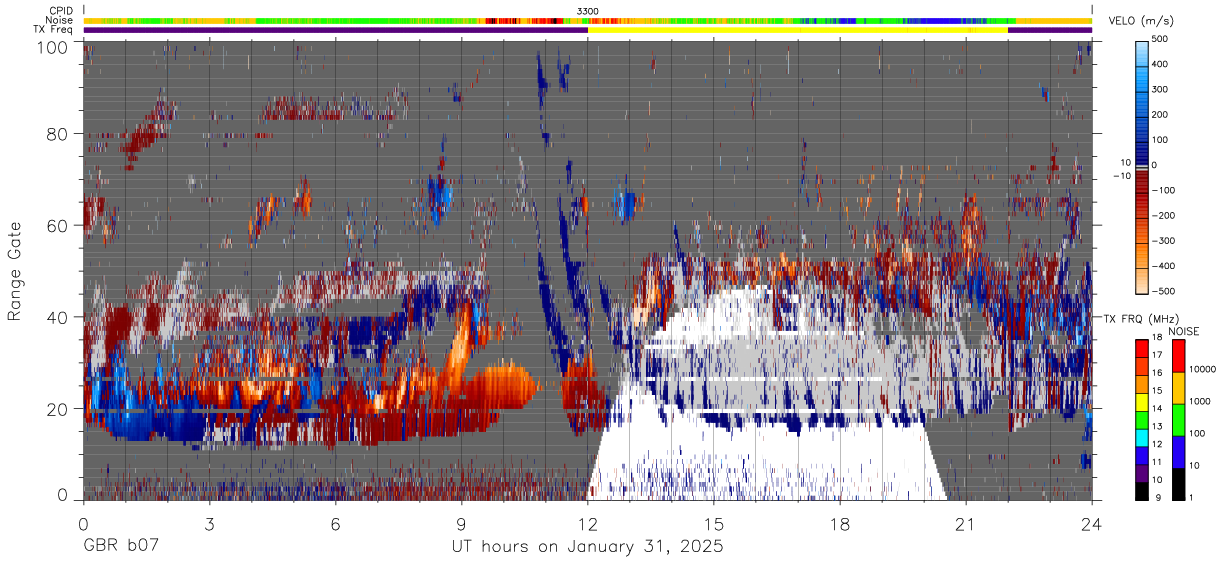Click the 1000 noise scale label
This screenshot has width=1228, height=567.
pyautogui.click(x=1200, y=401)
